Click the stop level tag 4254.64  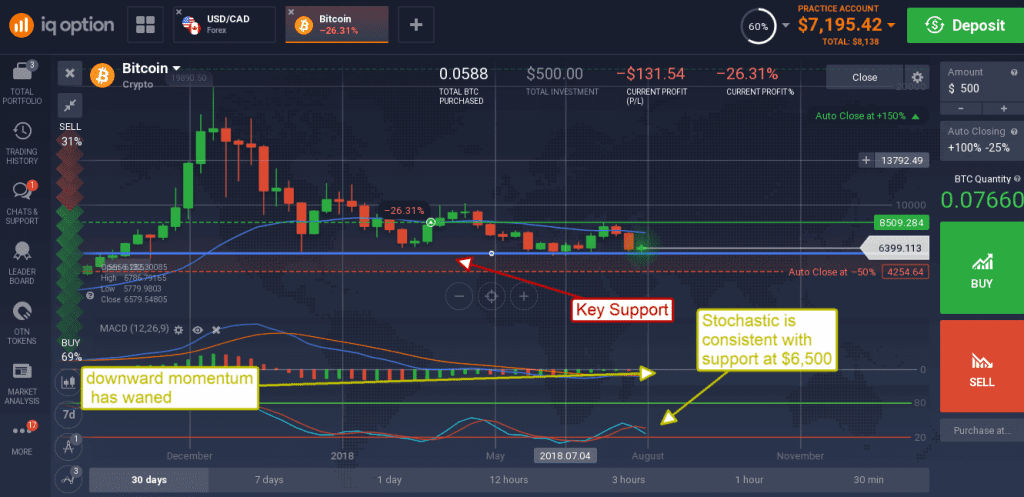(904, 272)
